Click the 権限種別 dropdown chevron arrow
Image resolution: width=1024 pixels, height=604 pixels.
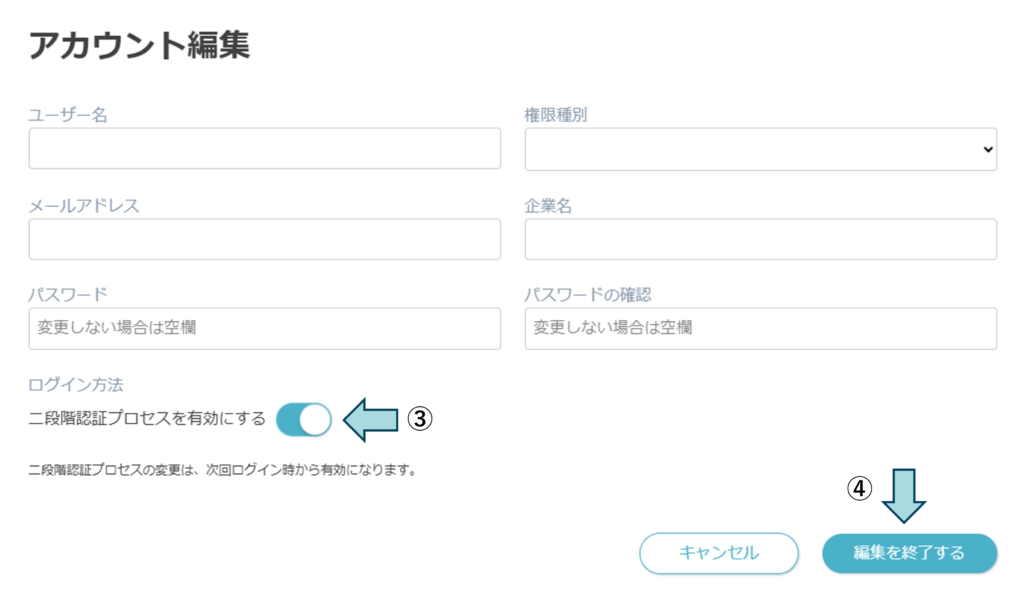[x=988, y=149]
